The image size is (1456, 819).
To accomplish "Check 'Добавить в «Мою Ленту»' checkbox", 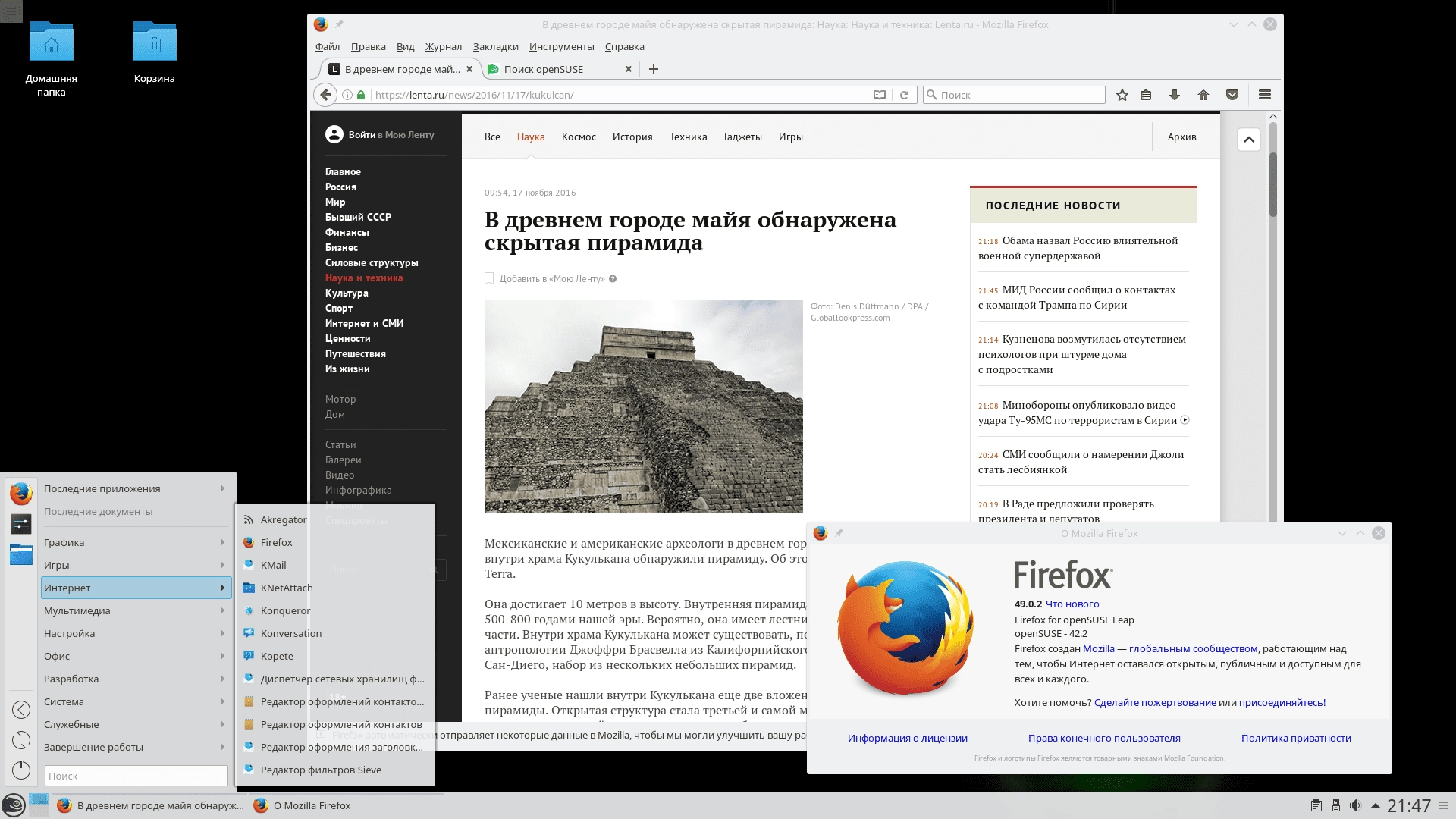I will coord(489,278).
